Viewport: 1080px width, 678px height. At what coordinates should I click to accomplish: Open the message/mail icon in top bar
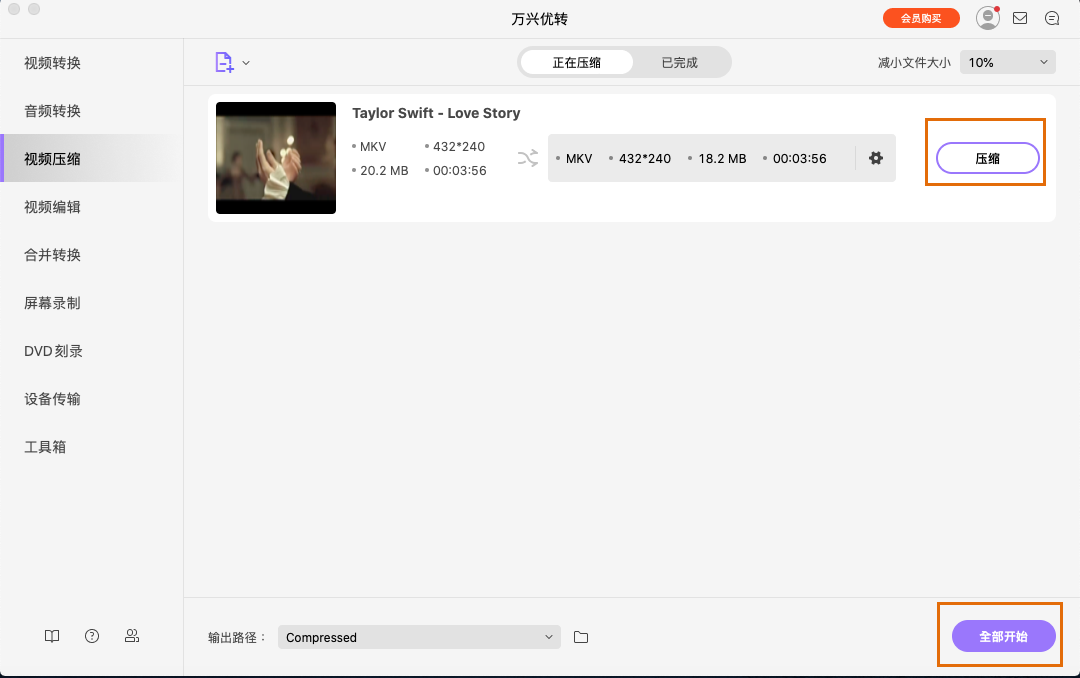(x=1020, y=18)
